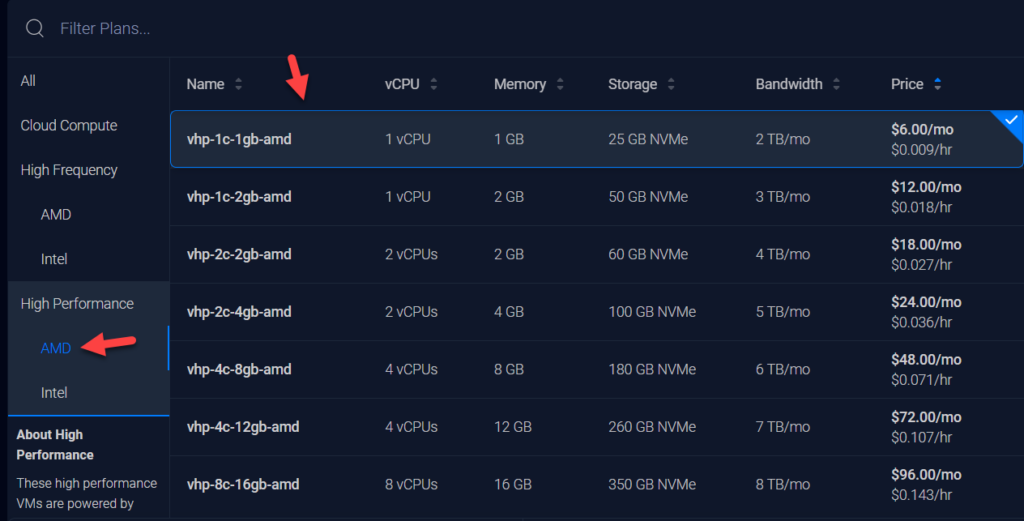Open the All plans category
The image size is (1024, 521).
coord(28,81)
